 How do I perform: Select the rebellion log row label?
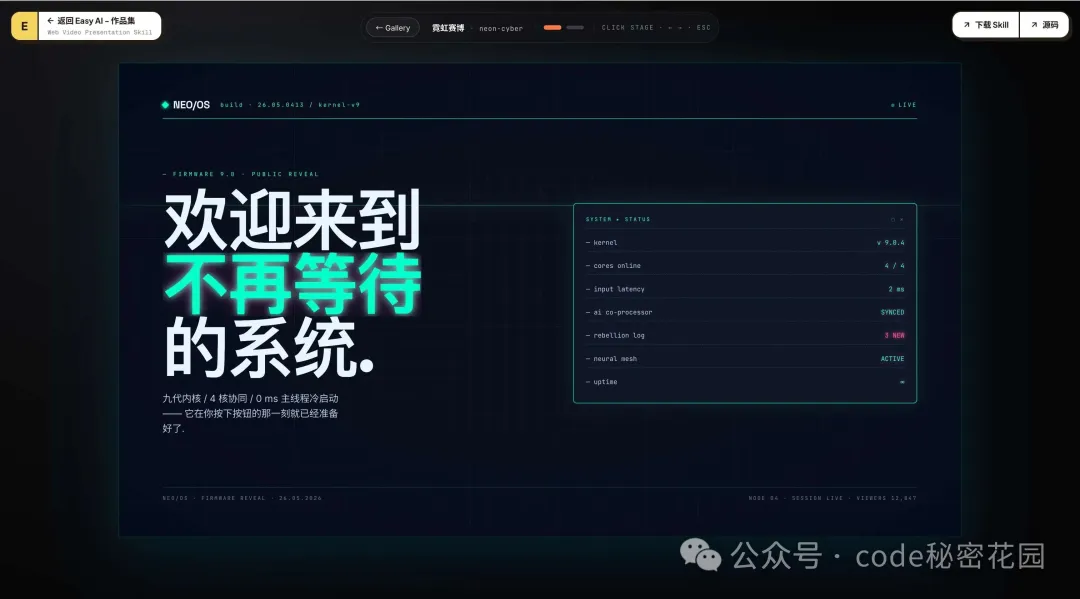pos(619,335)
